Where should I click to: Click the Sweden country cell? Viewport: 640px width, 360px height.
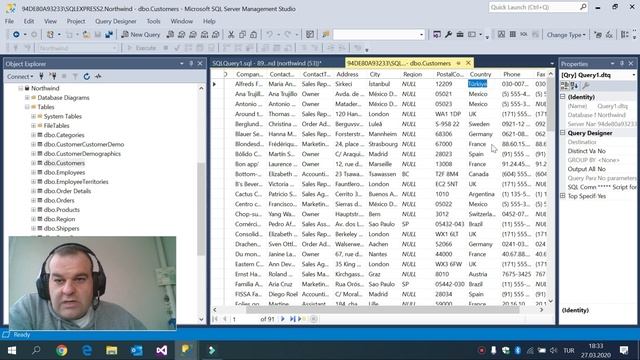tap(479, 124)
